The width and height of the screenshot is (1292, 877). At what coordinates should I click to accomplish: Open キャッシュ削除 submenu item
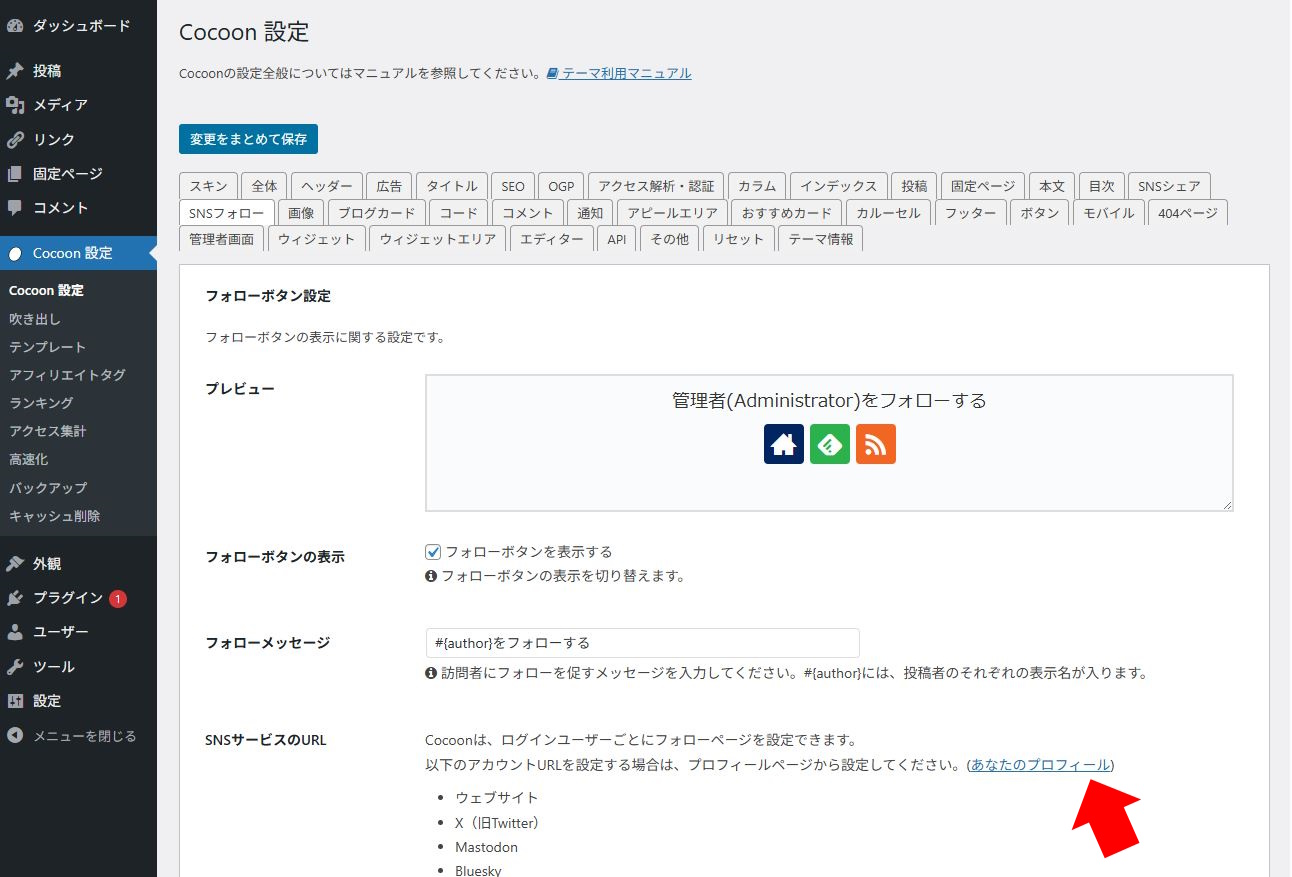(x=54, y=516)
